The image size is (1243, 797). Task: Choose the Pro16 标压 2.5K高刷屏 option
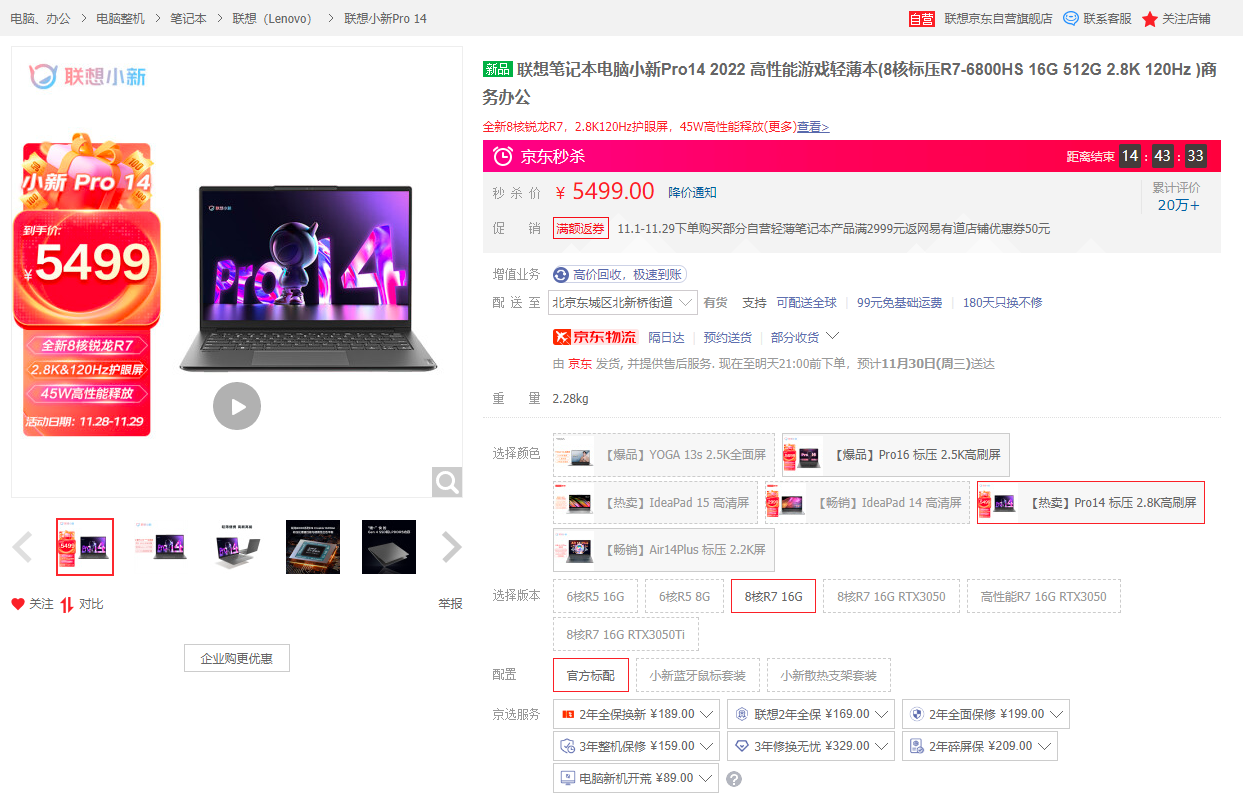[896, 455]
